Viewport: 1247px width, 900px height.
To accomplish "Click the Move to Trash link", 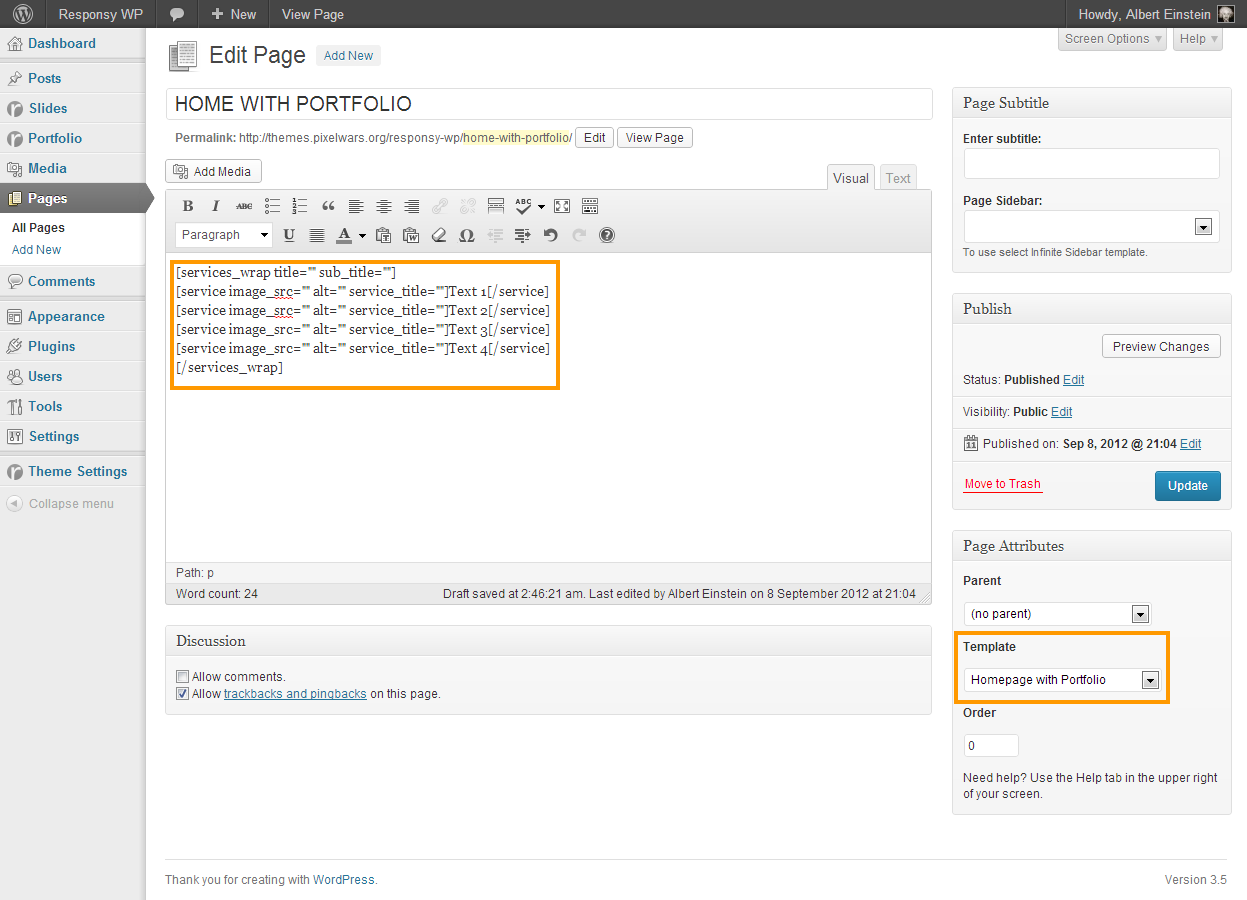I will pyautogui.click(x=1002, y=484).
